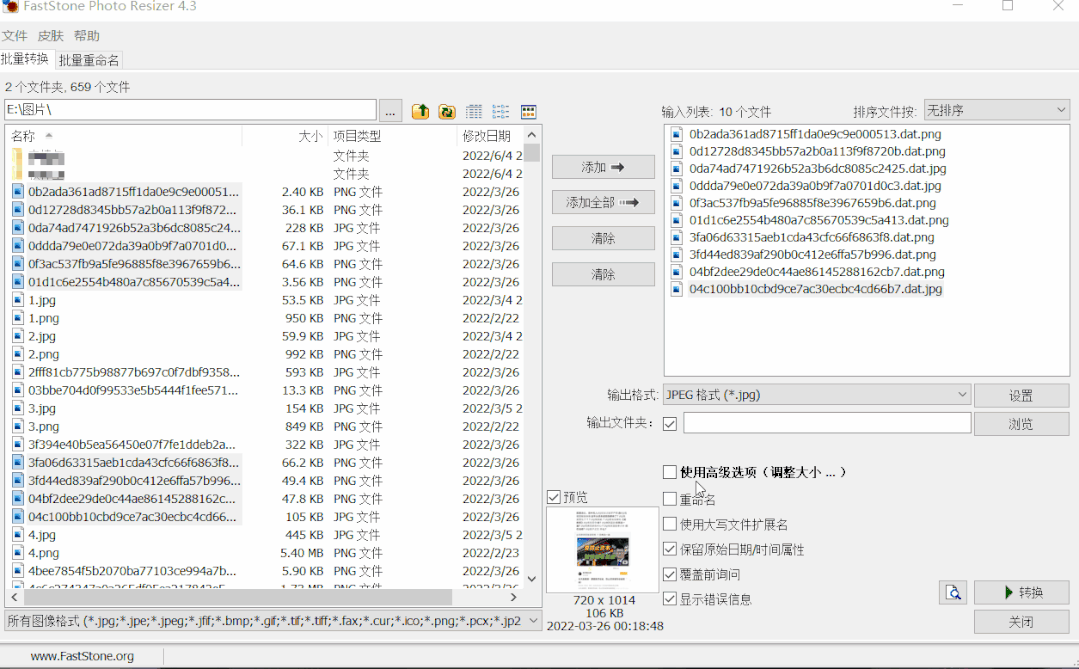
Task: Click the refresh folder icon
Action: pyautogui.click(x=446, y=111)
